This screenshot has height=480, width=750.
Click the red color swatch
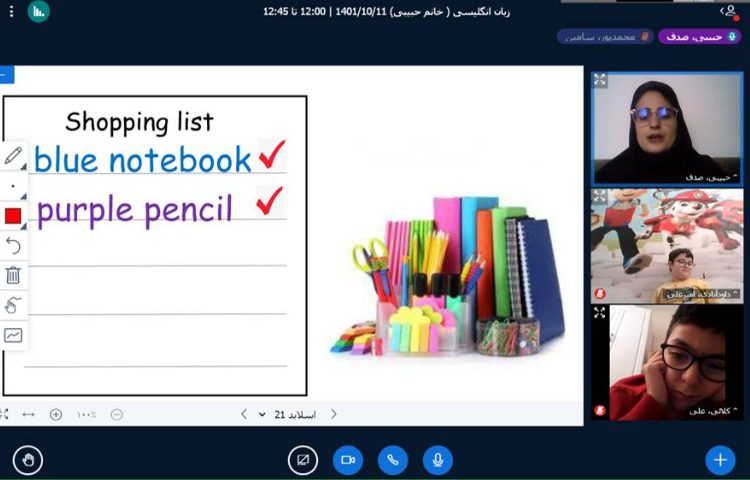(13, 216)
